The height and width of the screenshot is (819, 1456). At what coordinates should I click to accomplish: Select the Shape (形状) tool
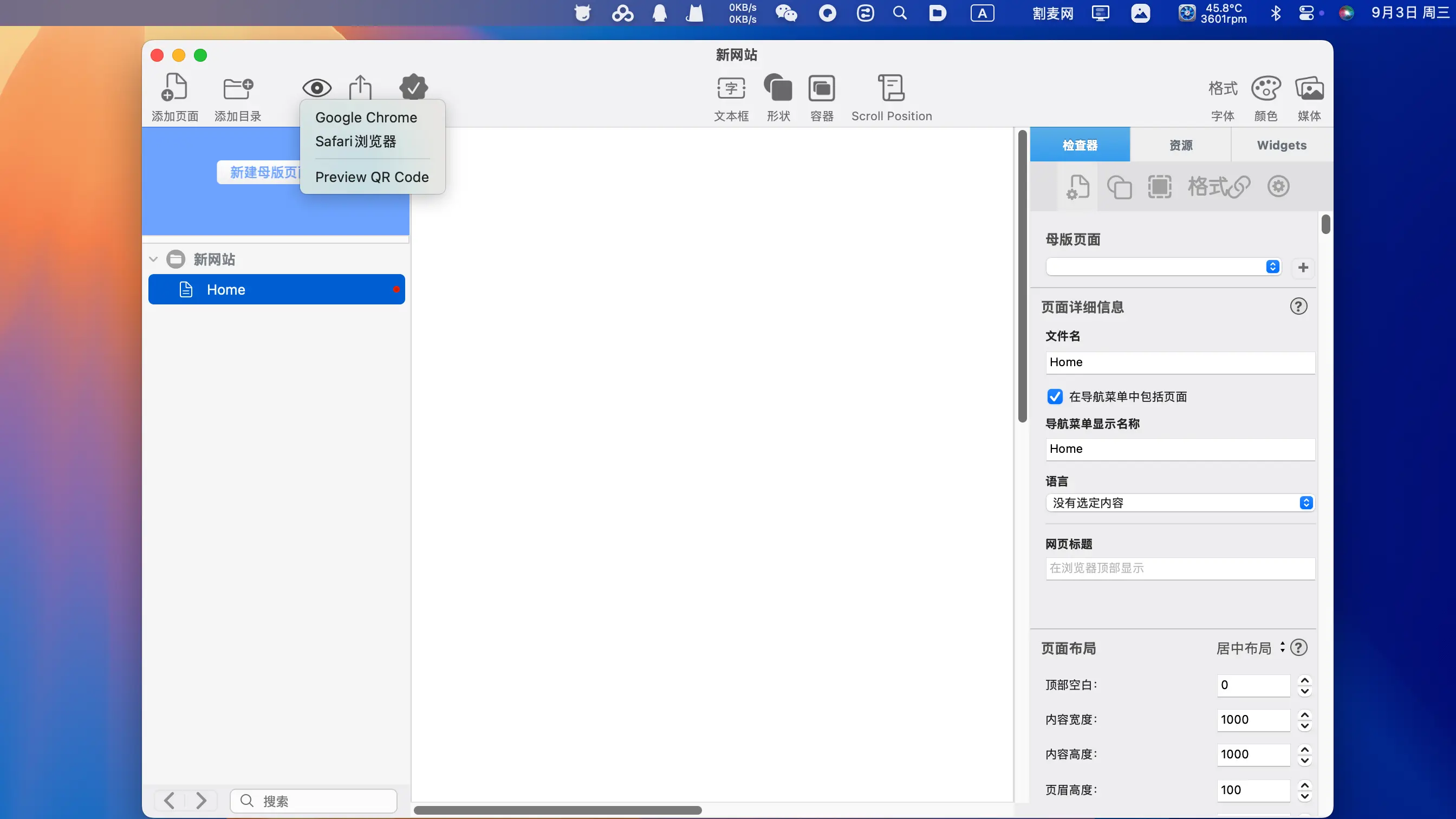[778, 88]
